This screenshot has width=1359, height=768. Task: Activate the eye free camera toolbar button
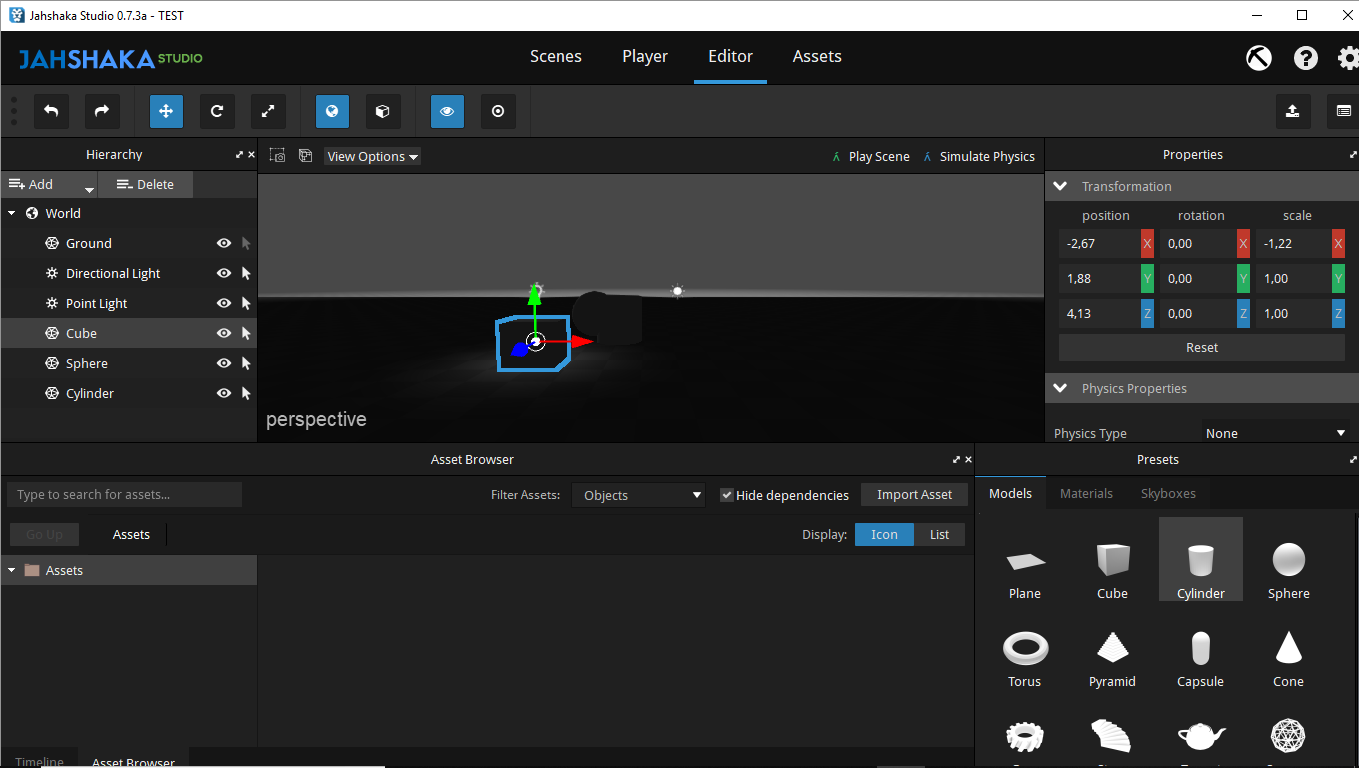(447, 111)
